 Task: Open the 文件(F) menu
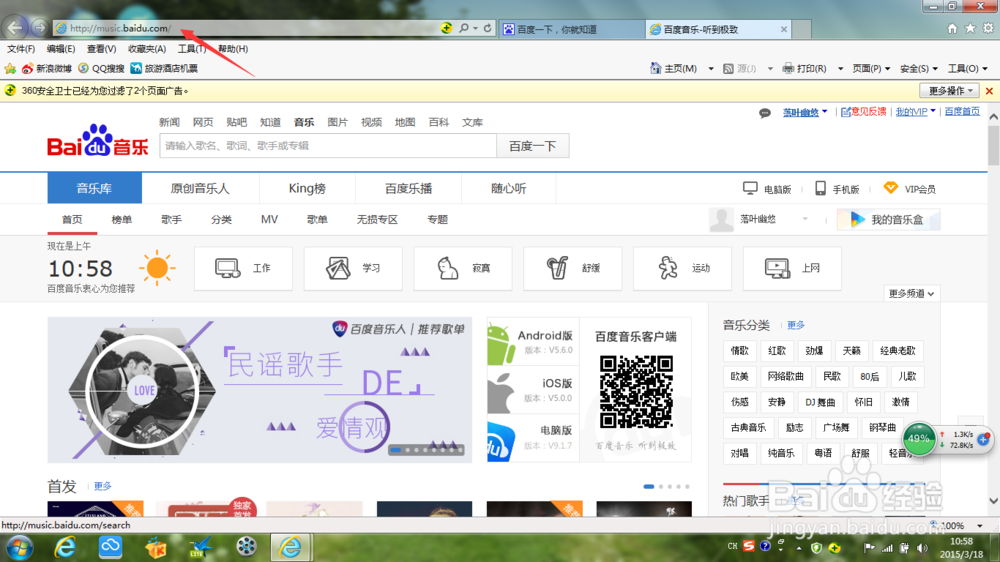coord(21,48)
